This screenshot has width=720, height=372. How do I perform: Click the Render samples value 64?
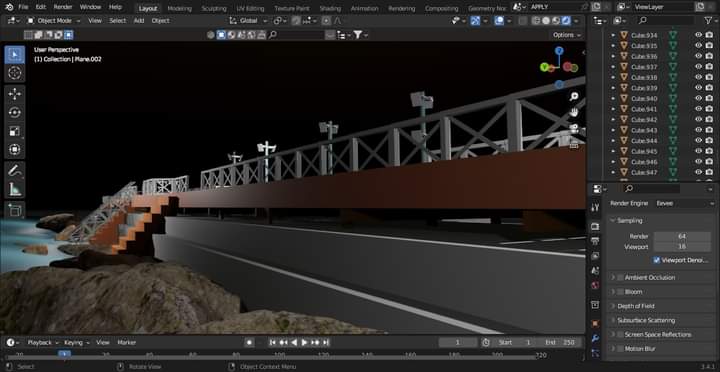point(682,236)
